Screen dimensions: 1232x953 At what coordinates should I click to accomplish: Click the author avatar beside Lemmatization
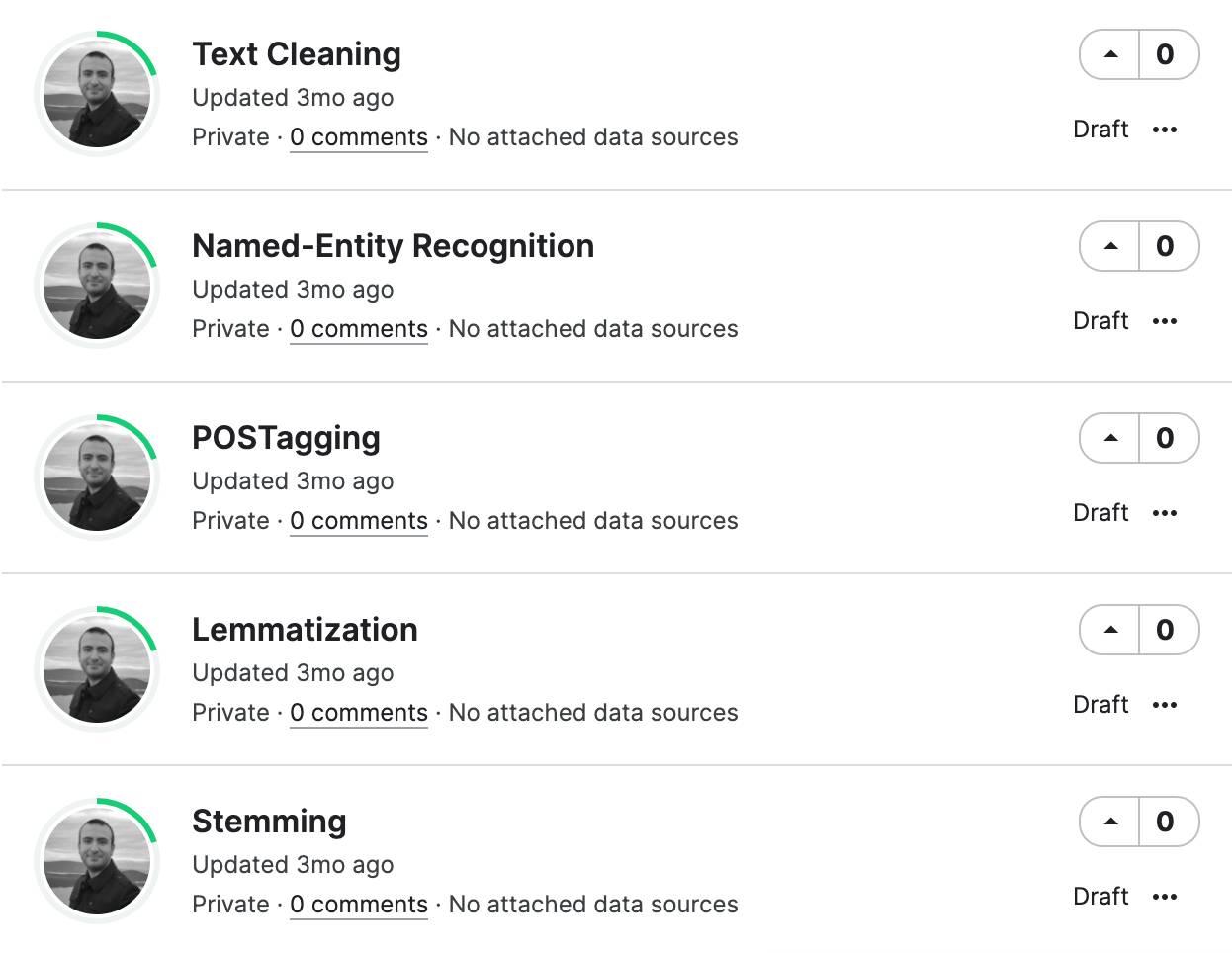click(x=97, y=669)
